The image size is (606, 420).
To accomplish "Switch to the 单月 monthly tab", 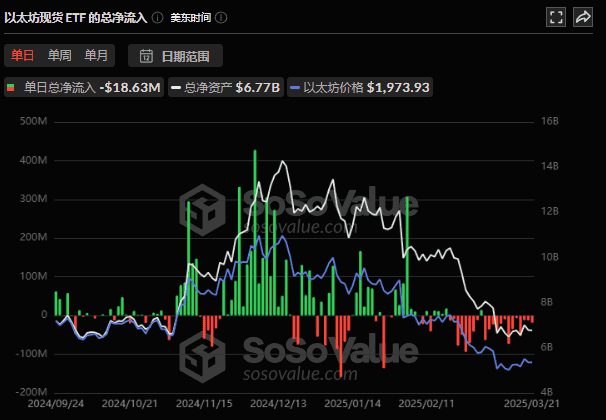I will click(97, 55).
